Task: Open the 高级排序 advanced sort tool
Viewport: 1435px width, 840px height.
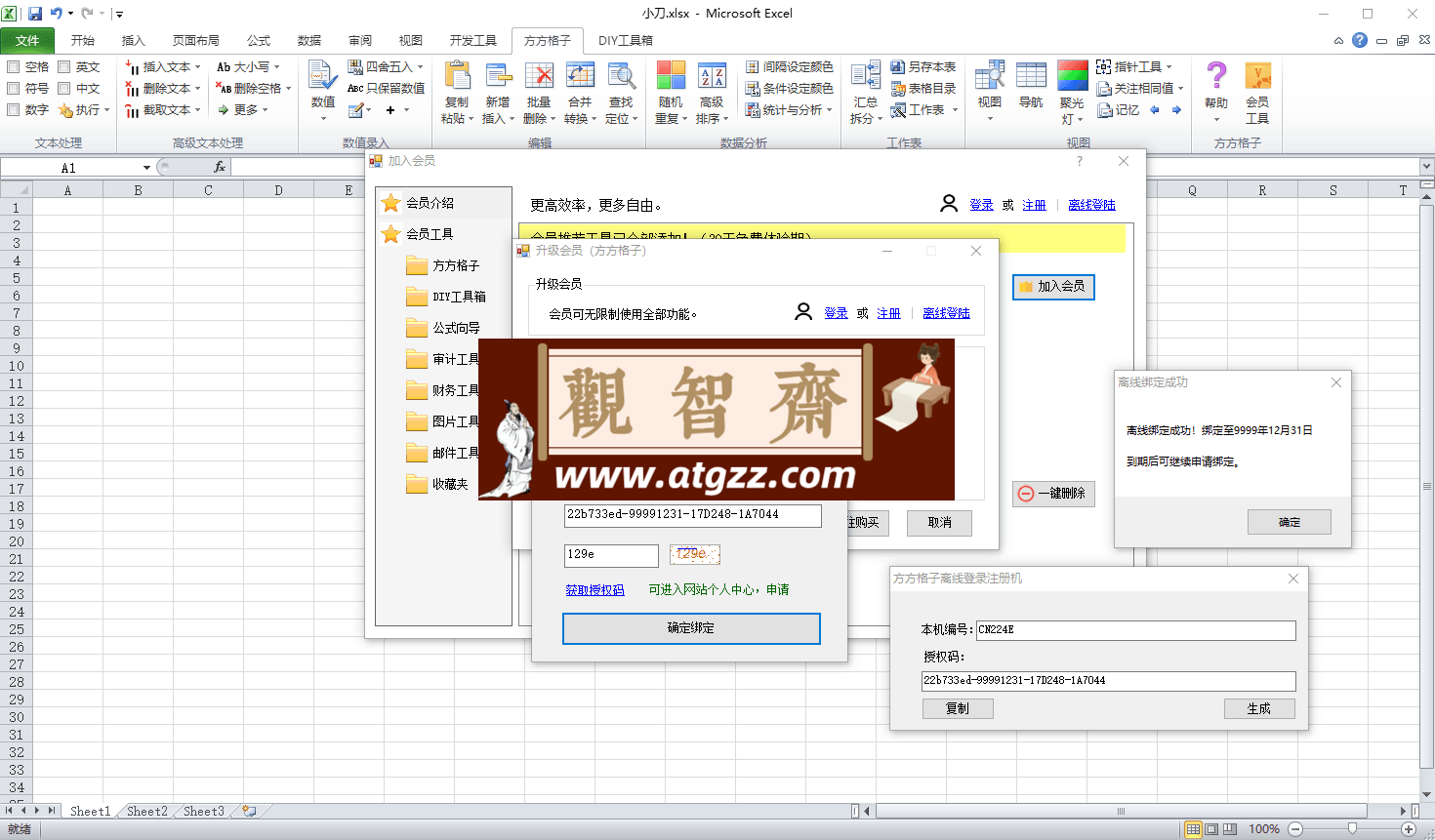Action: click(x=712, y=94)
